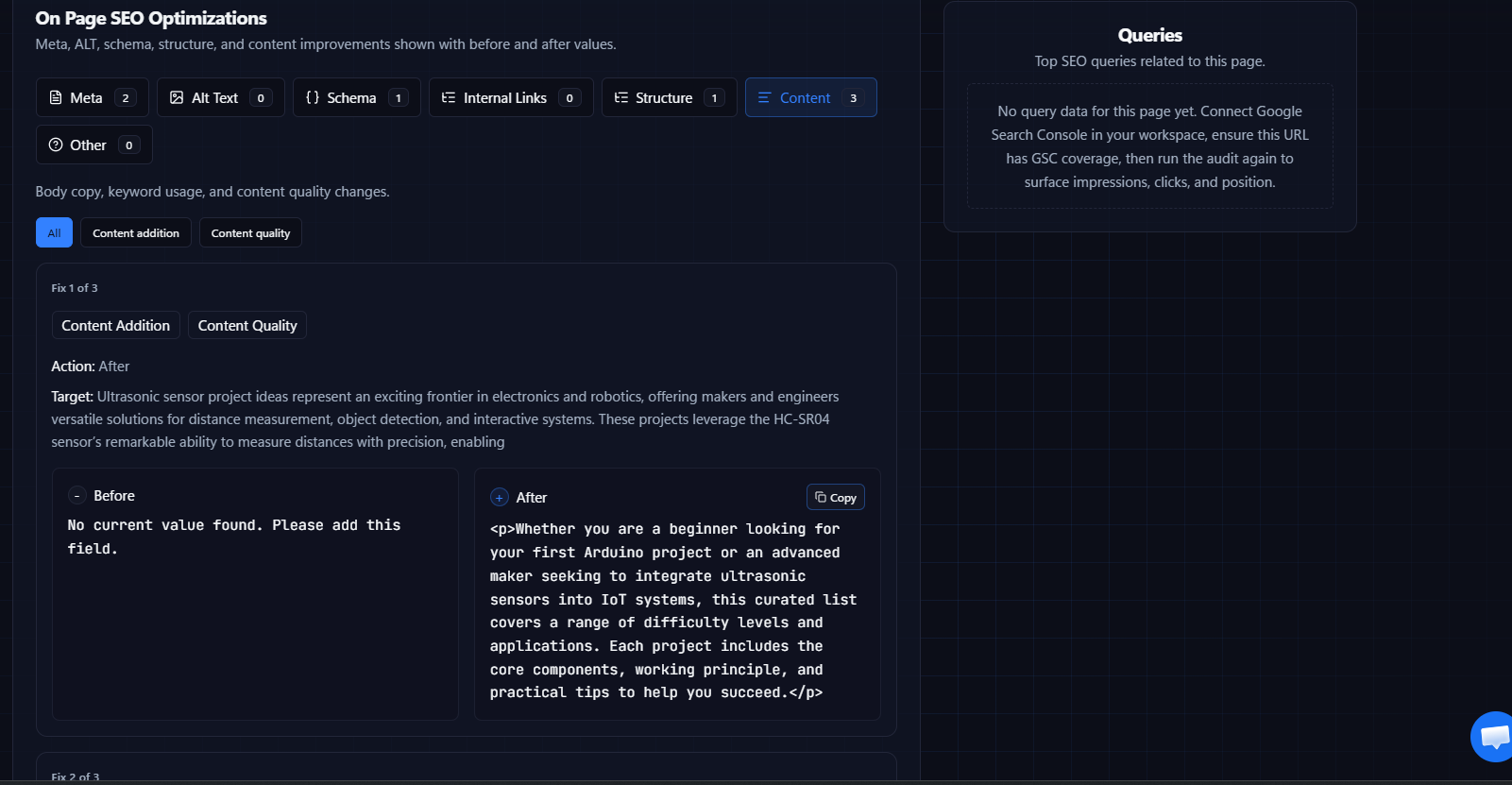Open the chat support bubble
This screenshot has height=785, width=1512.
pyautogui.click(x=1492, y=737)
